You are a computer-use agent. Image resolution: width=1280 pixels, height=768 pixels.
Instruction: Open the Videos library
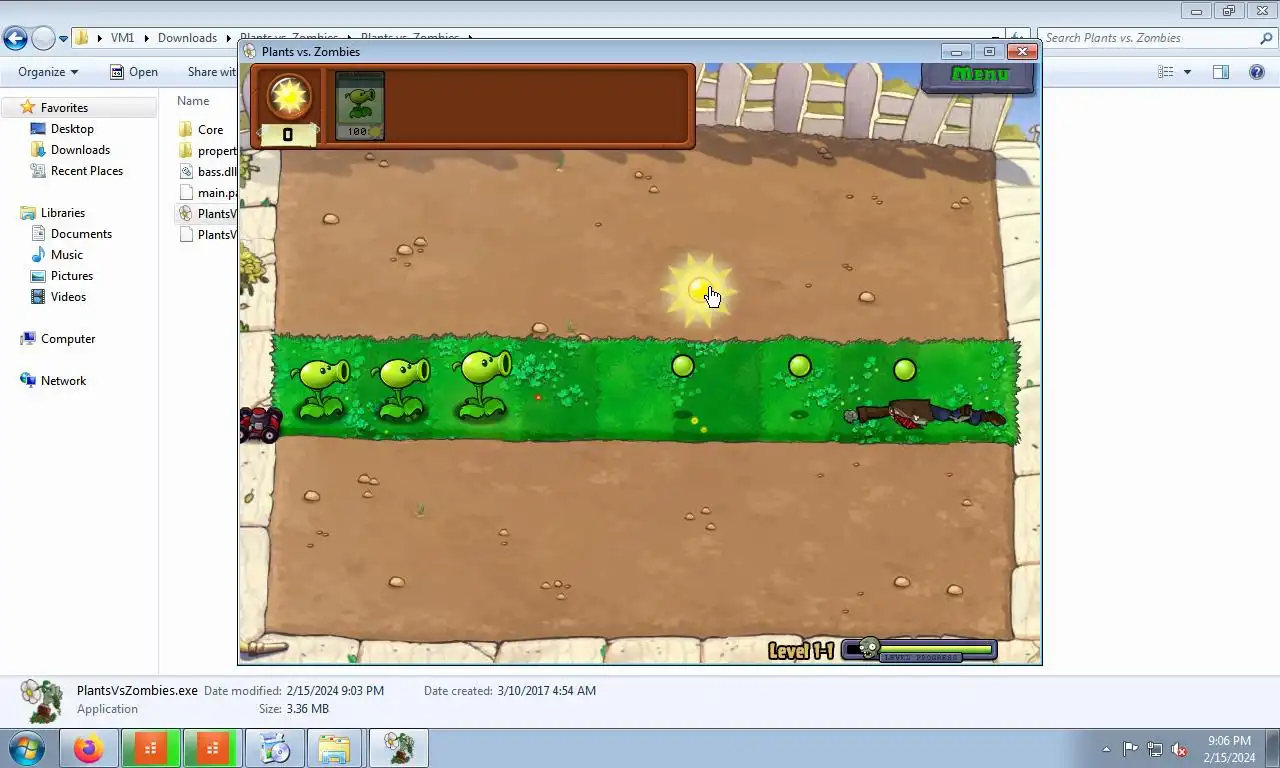click(68, 297)
